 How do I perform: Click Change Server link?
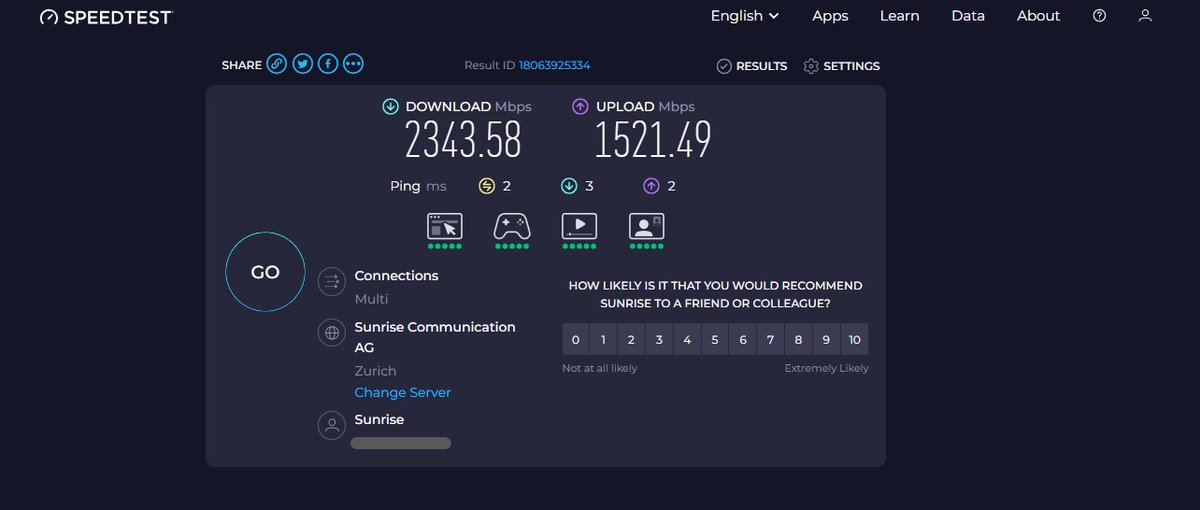(x=403, y=393)
